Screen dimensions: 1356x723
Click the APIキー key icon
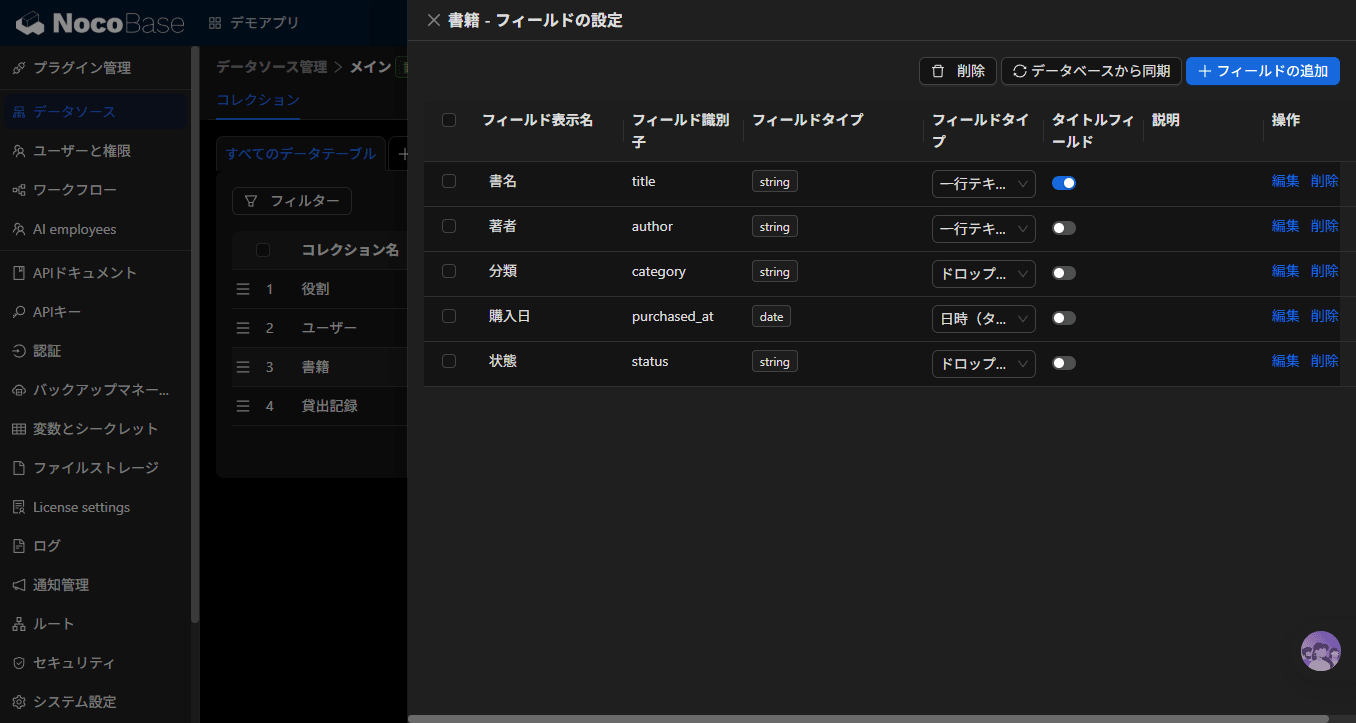(19, 312)
